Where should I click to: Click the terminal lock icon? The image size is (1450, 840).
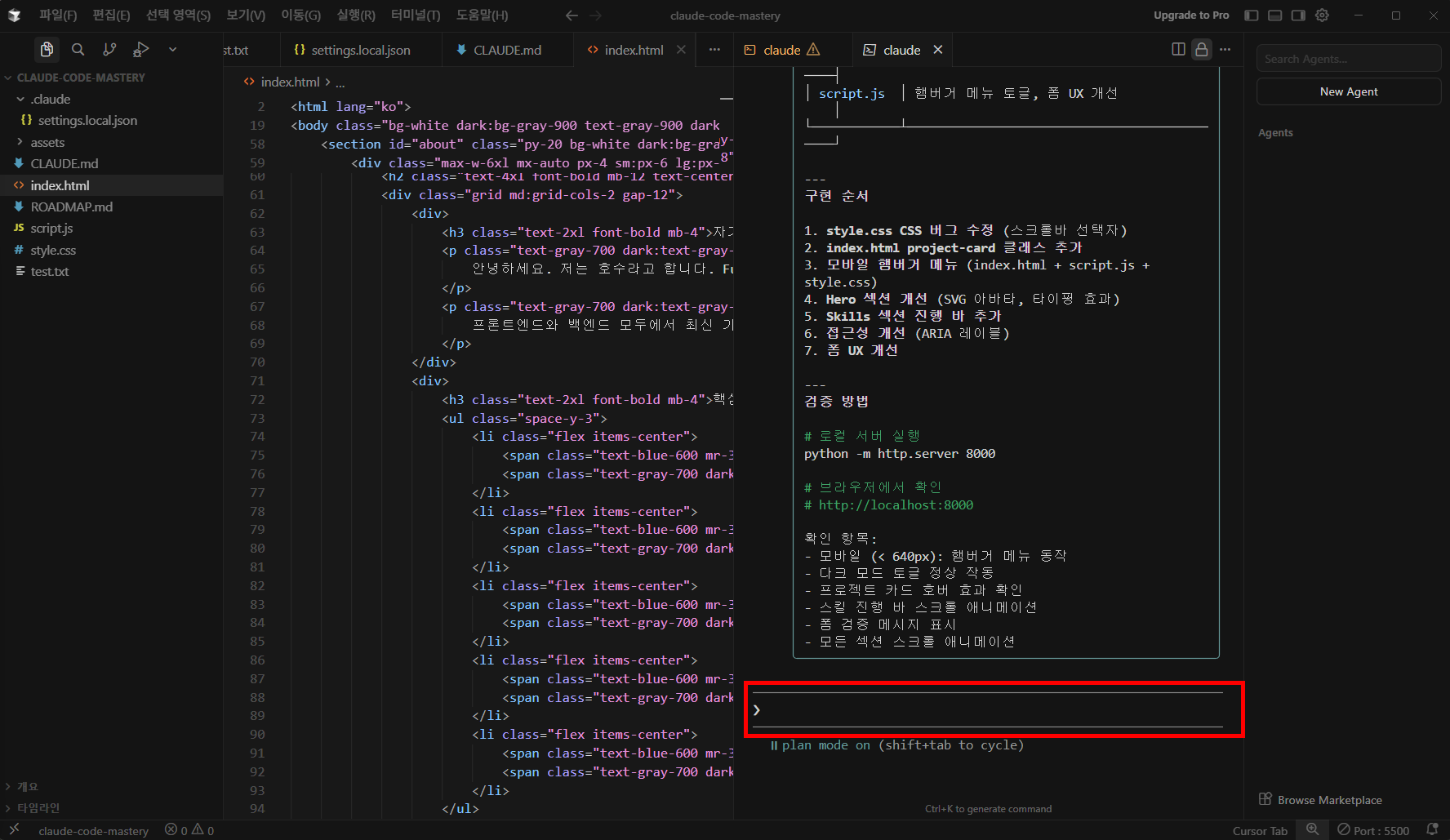point(1201,50)
